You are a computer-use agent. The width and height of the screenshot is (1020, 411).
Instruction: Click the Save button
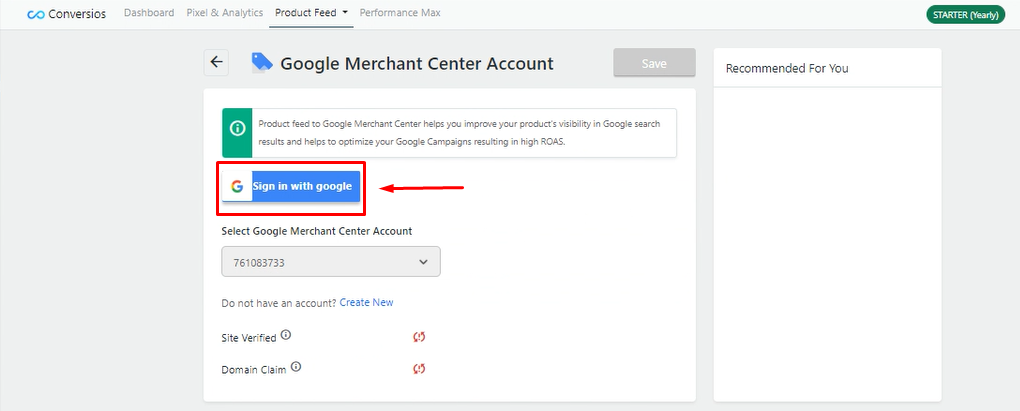[x=654, y=63]
